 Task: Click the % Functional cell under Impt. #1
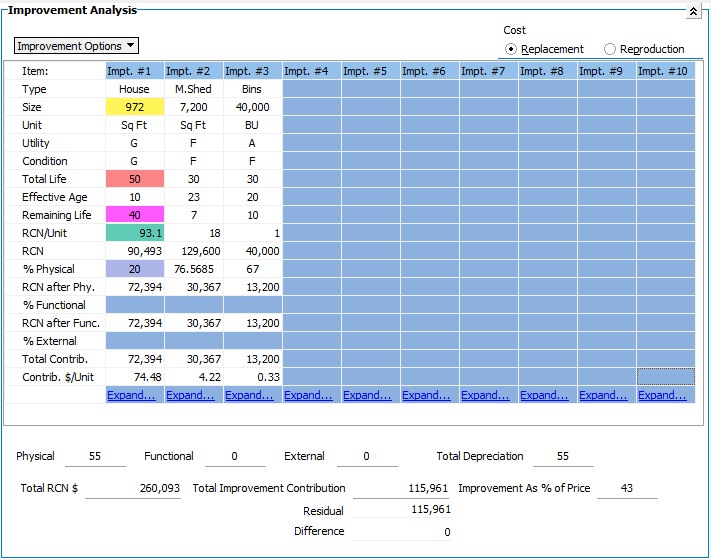135,305
